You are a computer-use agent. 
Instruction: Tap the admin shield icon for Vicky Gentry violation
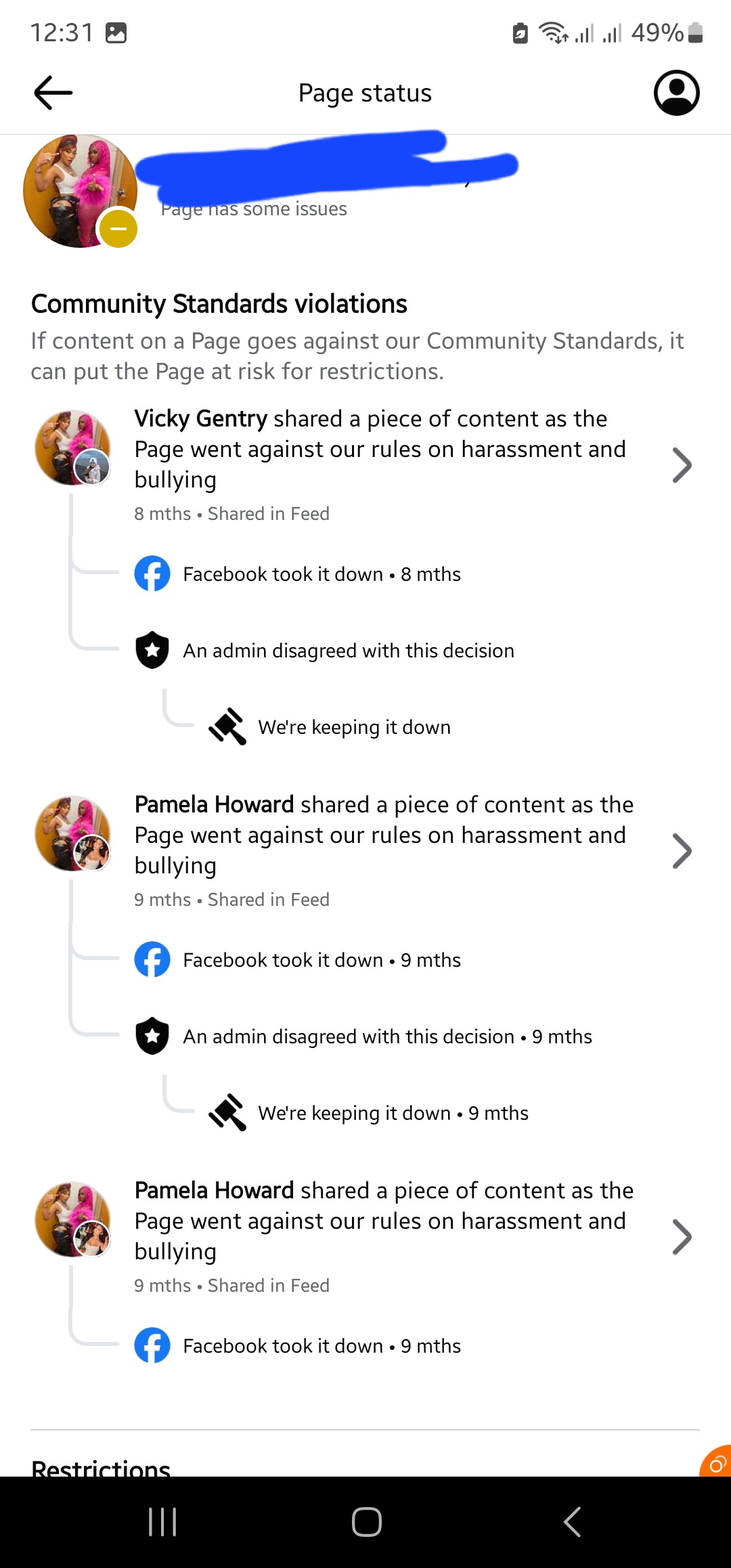coord(152,651)
